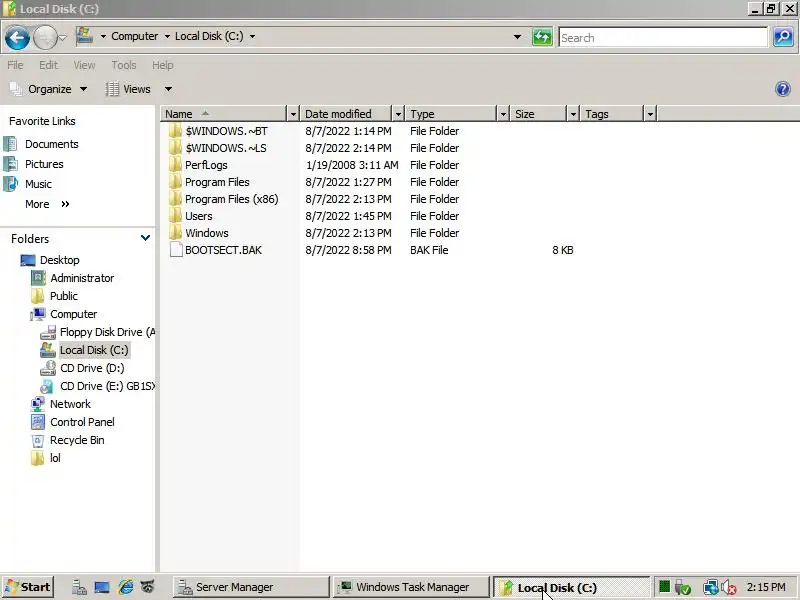The height and width of the screenshot is (600, 800).
Task: Select the Users folder icon
Action: click(176, 216)
